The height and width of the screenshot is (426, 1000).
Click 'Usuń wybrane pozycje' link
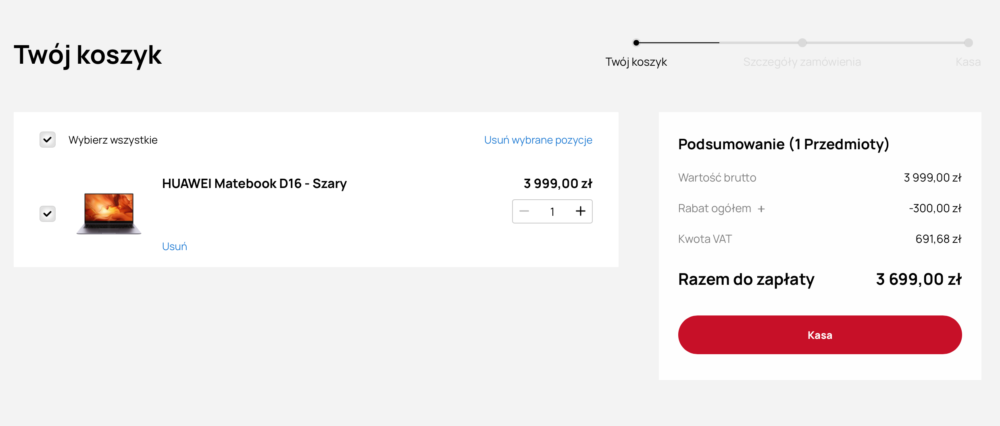[538, 140]
